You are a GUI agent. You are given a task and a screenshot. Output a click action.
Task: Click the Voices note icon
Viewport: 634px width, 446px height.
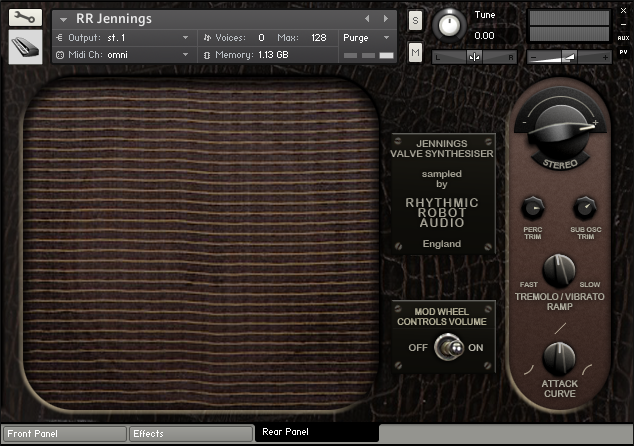[207, 38]
